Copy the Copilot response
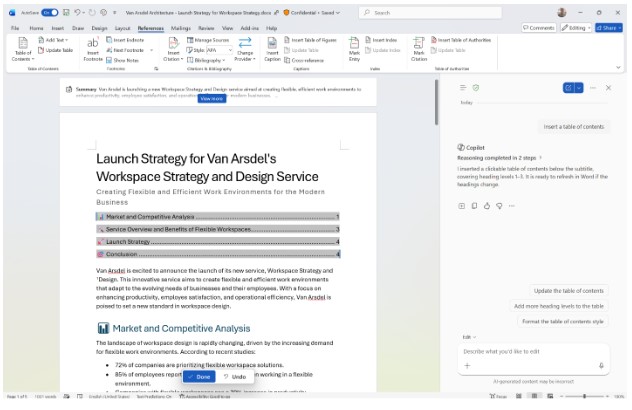 [474, 206]
